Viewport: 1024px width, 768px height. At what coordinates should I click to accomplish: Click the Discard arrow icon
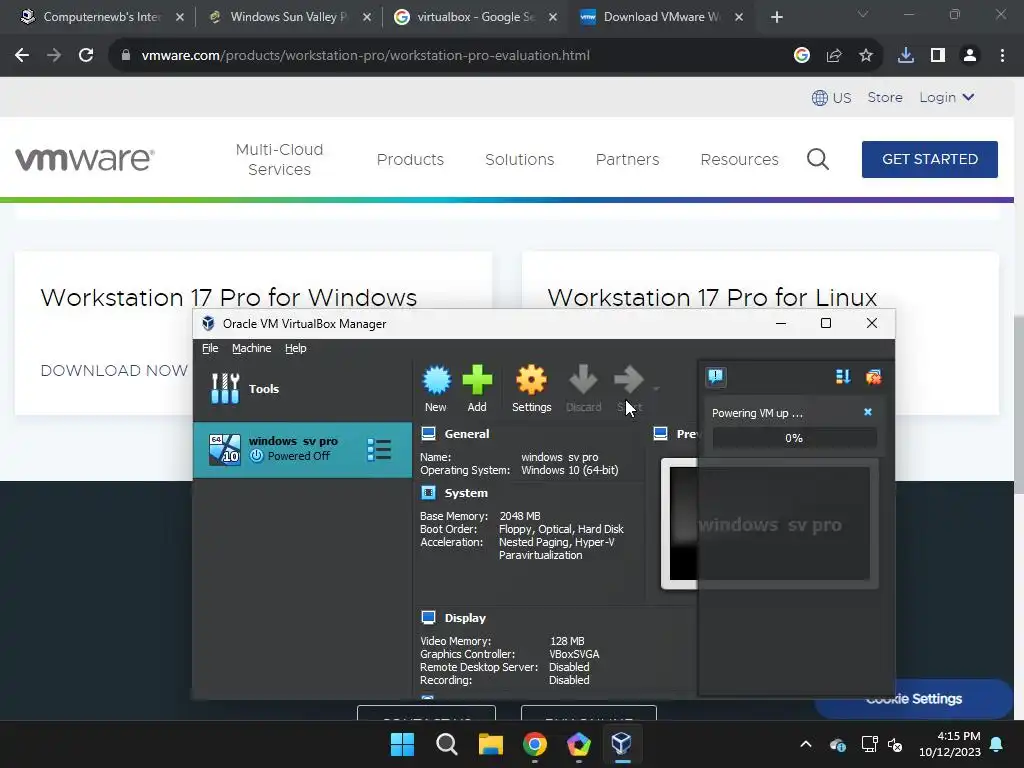583,389
